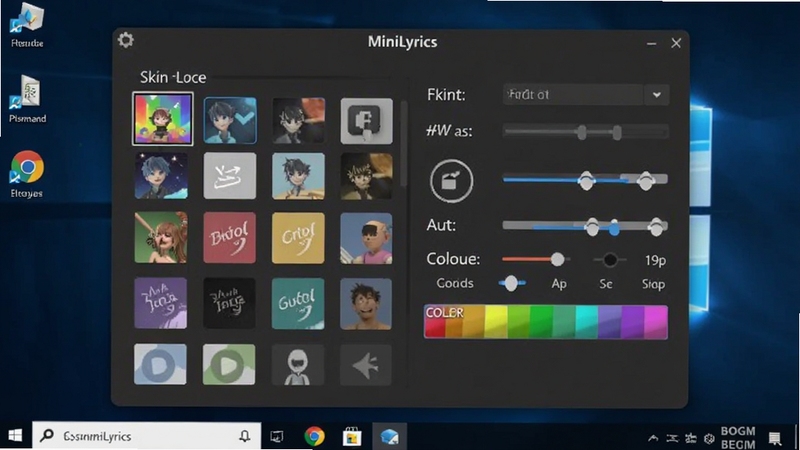Pick the dark golden character skin
Viewport: 800px width, 450px height.
pos(366,176)
